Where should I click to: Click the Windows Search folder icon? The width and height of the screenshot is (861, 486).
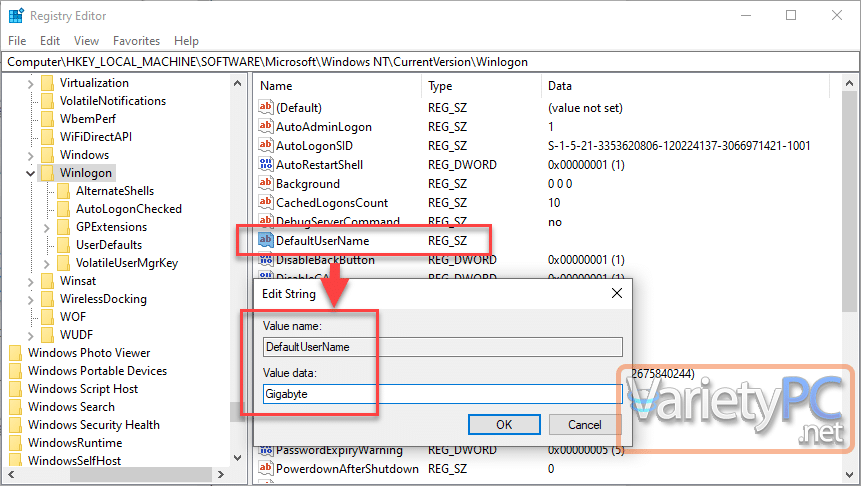coord(16,407)
